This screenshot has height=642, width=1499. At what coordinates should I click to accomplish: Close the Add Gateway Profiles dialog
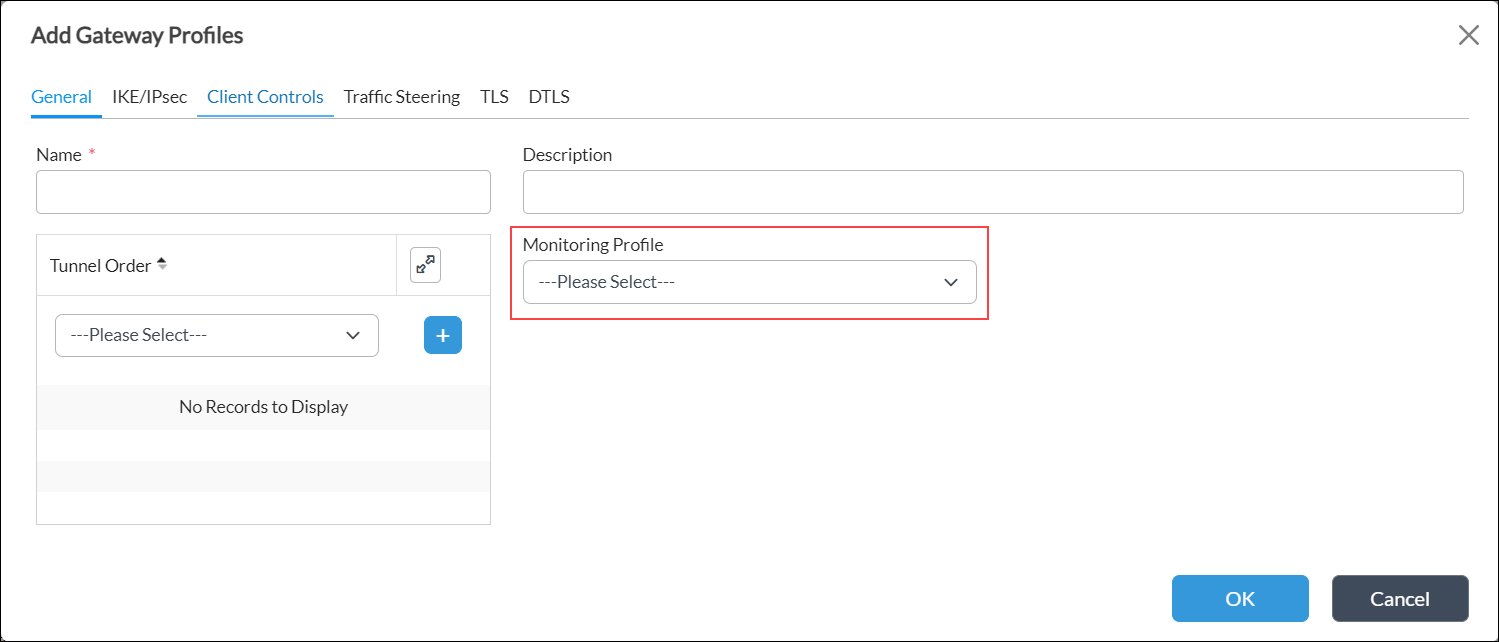(1468, 36)
